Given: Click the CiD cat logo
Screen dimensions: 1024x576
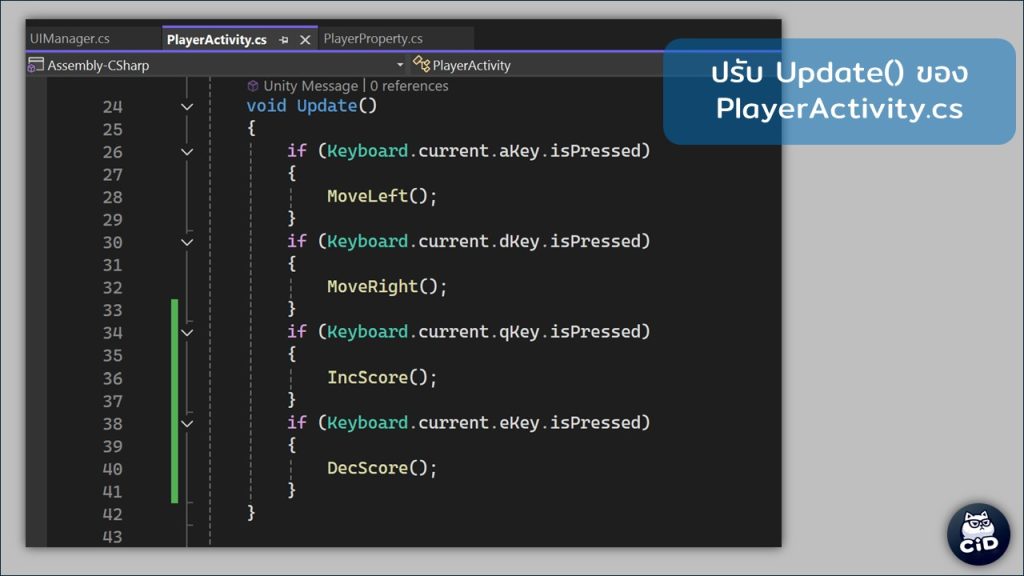Looking at the screenshot, I should 977,532.
